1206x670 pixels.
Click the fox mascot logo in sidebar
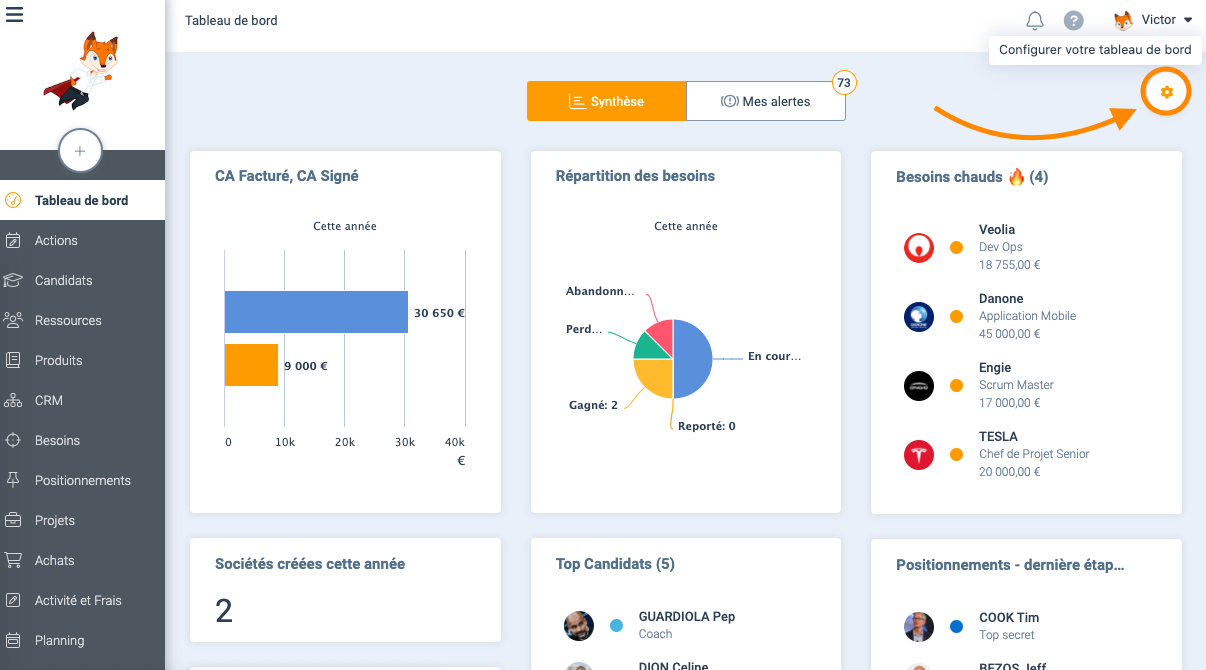tap(80, 70)
